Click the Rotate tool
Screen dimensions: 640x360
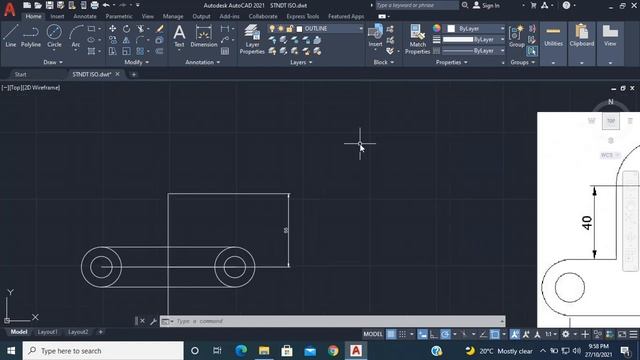pyautogui.click(x=127, y=29)
